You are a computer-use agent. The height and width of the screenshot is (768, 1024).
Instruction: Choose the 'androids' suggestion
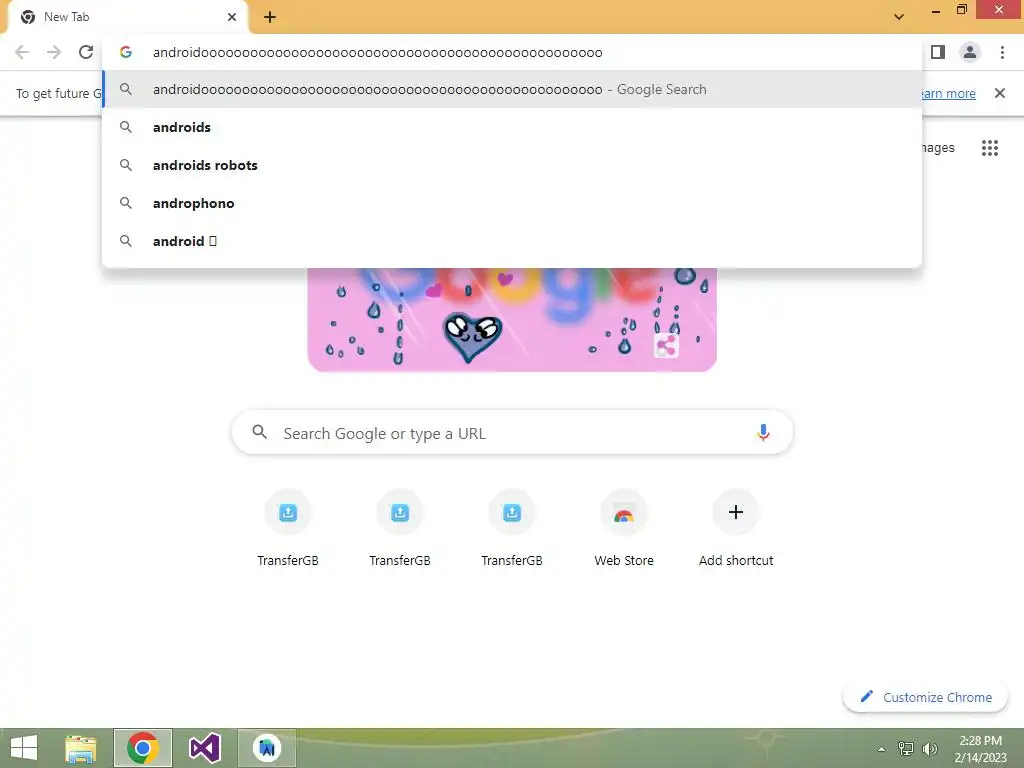coord(512,127)
